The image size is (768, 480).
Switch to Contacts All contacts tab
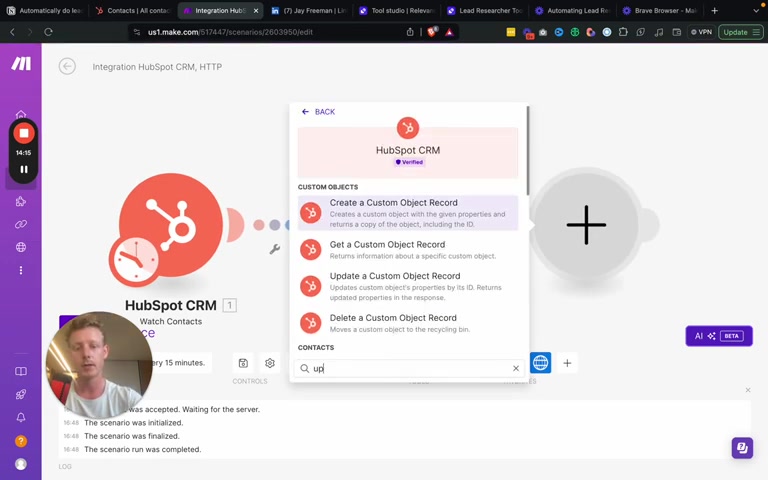[133, 10]
